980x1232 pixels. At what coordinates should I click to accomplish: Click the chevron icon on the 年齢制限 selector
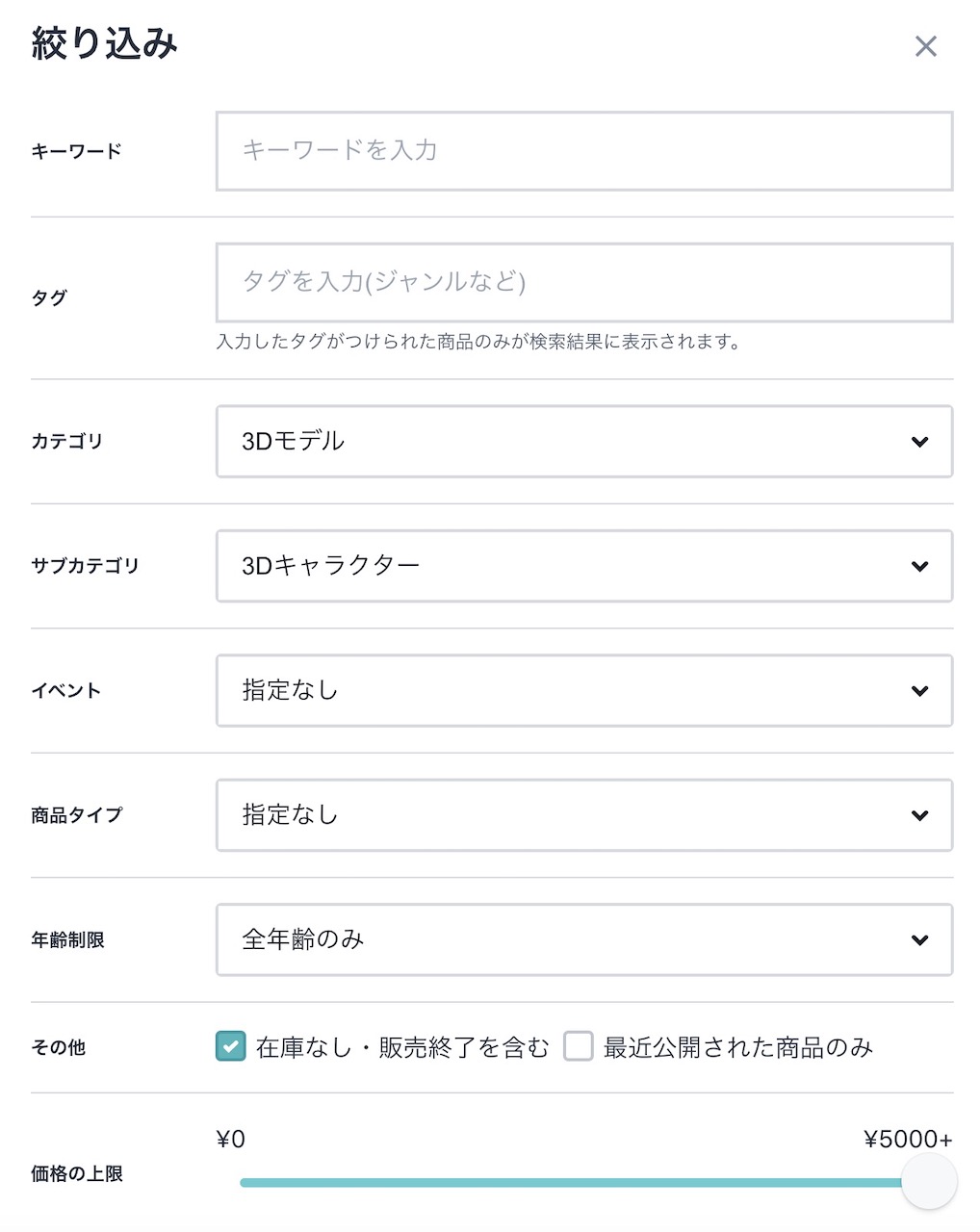pyautogui.click(x=919, y=940)
